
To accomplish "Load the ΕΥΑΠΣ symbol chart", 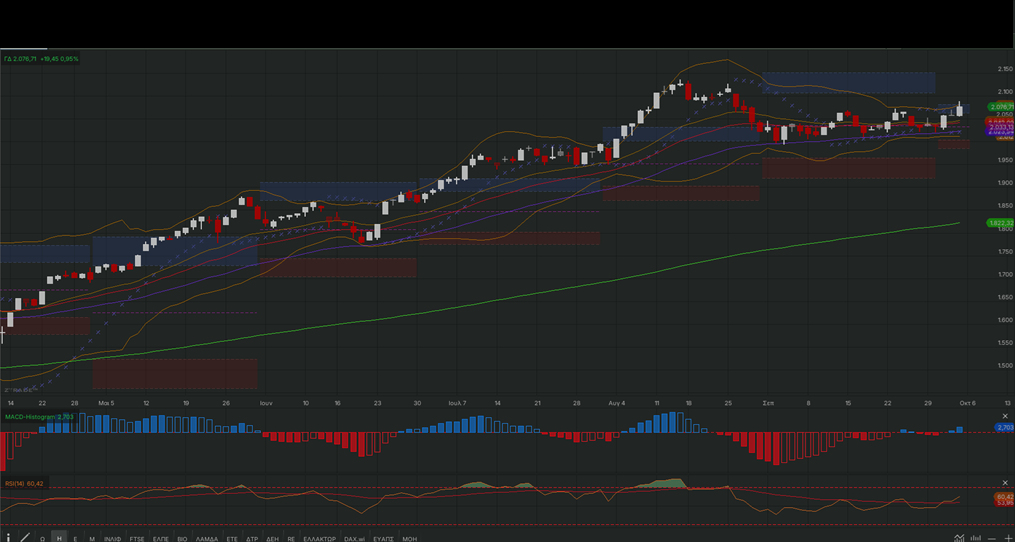I will click(x=384, y=539).
